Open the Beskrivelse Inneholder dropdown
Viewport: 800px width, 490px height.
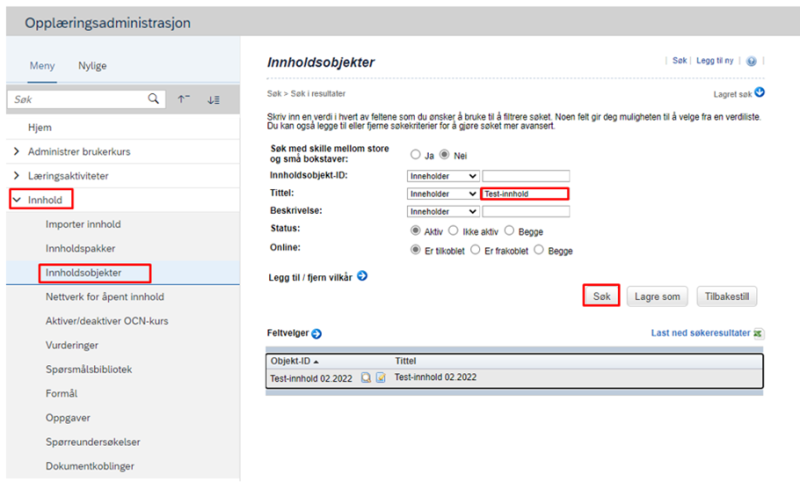443,211
